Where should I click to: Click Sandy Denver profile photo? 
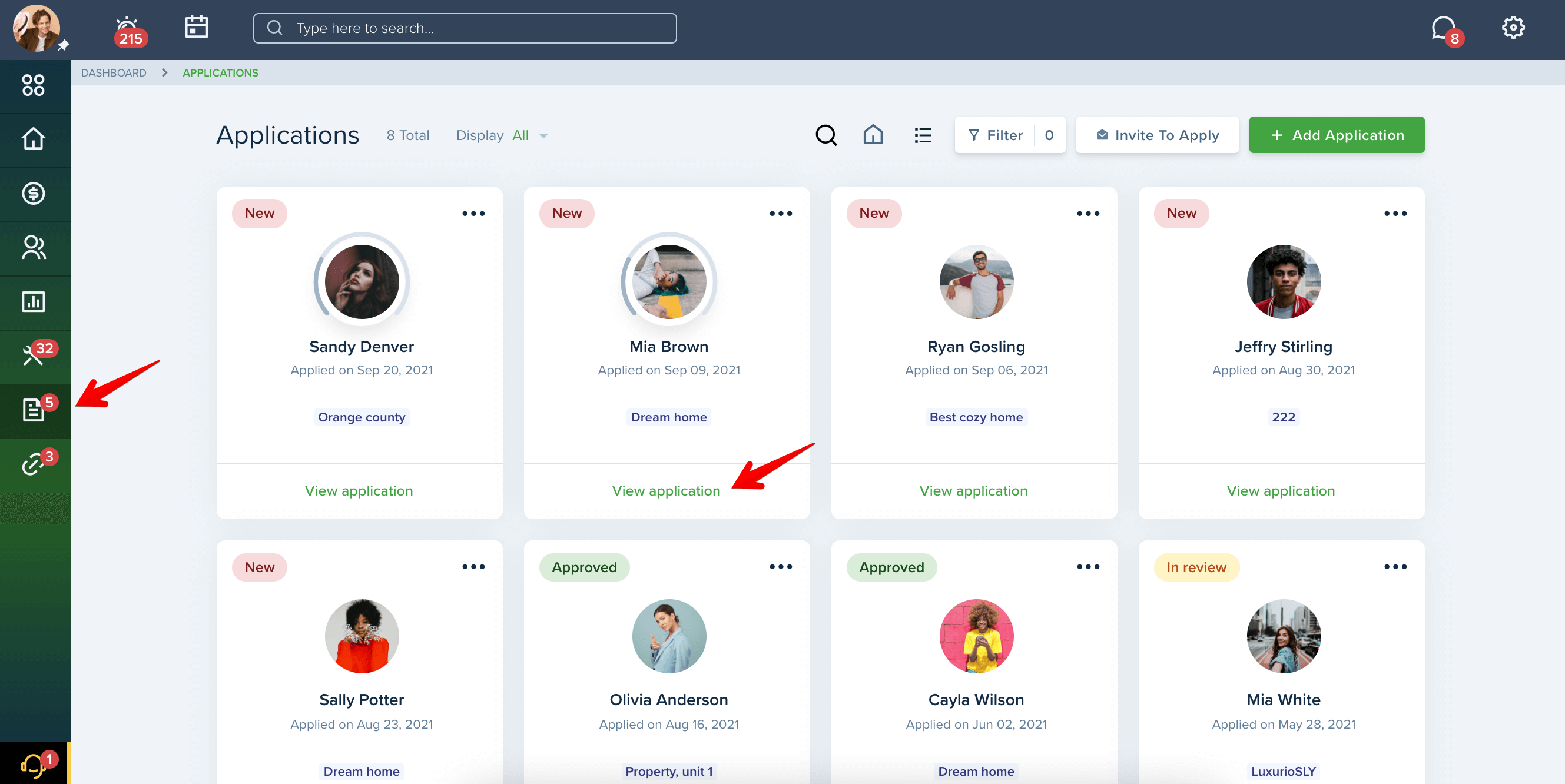click(x=362, y=282)
